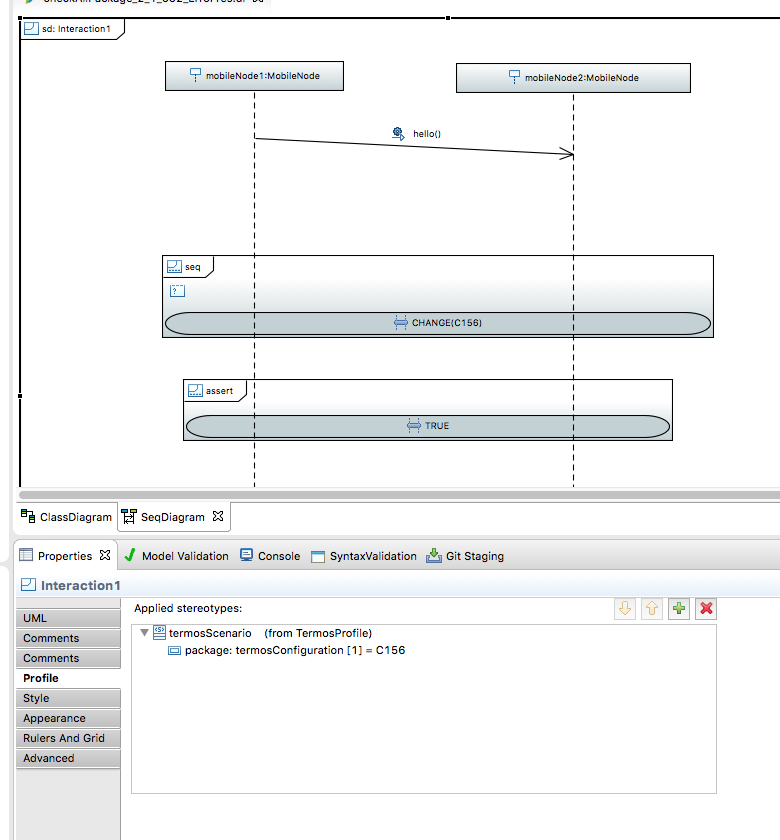Close the SeqDiagram tab

coord(218,516)
